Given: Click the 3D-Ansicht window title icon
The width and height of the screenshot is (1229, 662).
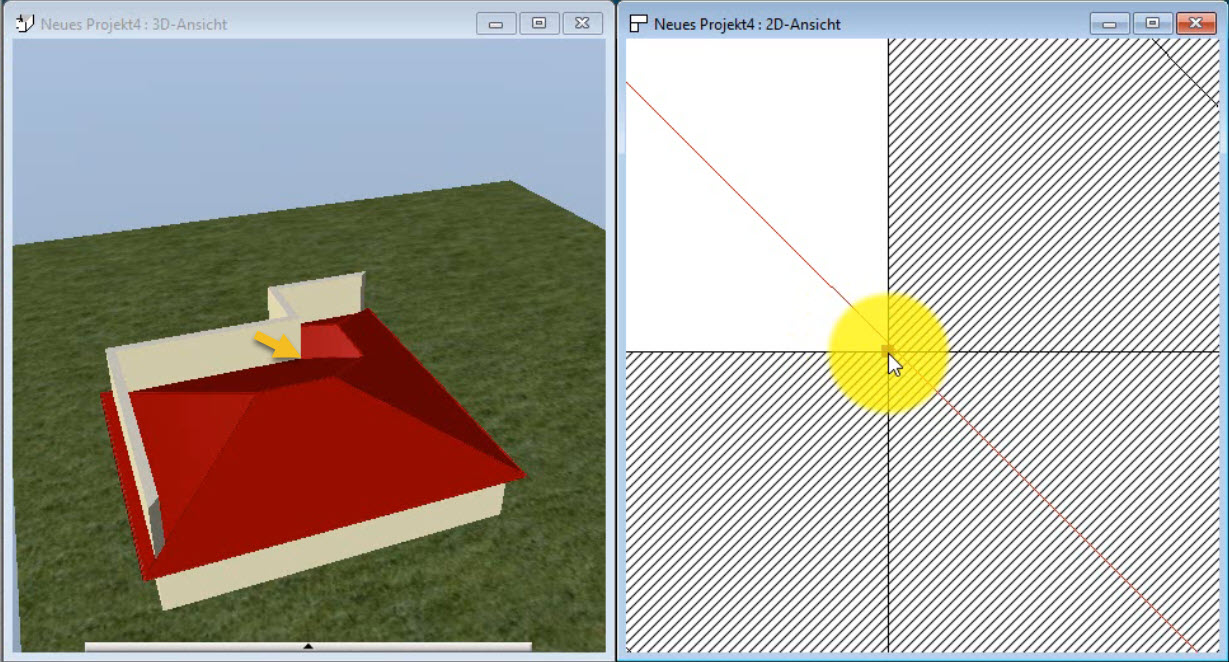Looking at the screenshot, I should click(26, 23).
